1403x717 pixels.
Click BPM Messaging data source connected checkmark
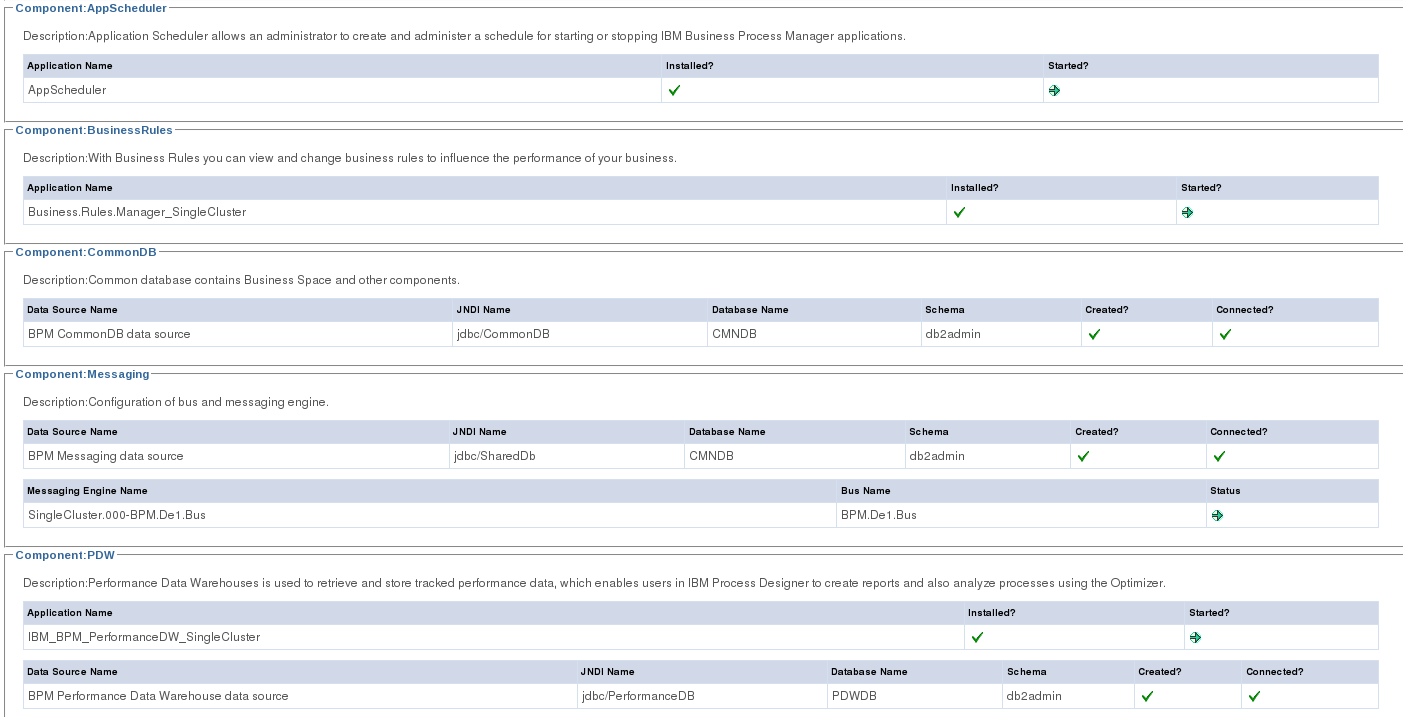[x=1219, y=456]
